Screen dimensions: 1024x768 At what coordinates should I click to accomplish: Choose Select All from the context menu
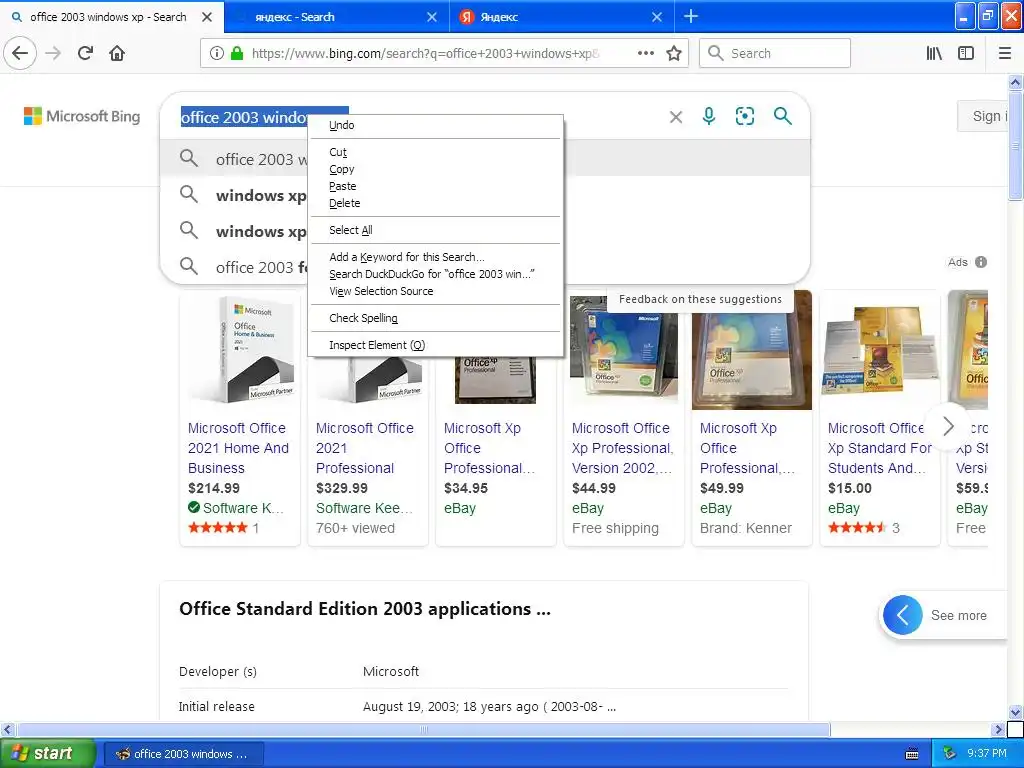pyautogui.click(x=436, y=230)
